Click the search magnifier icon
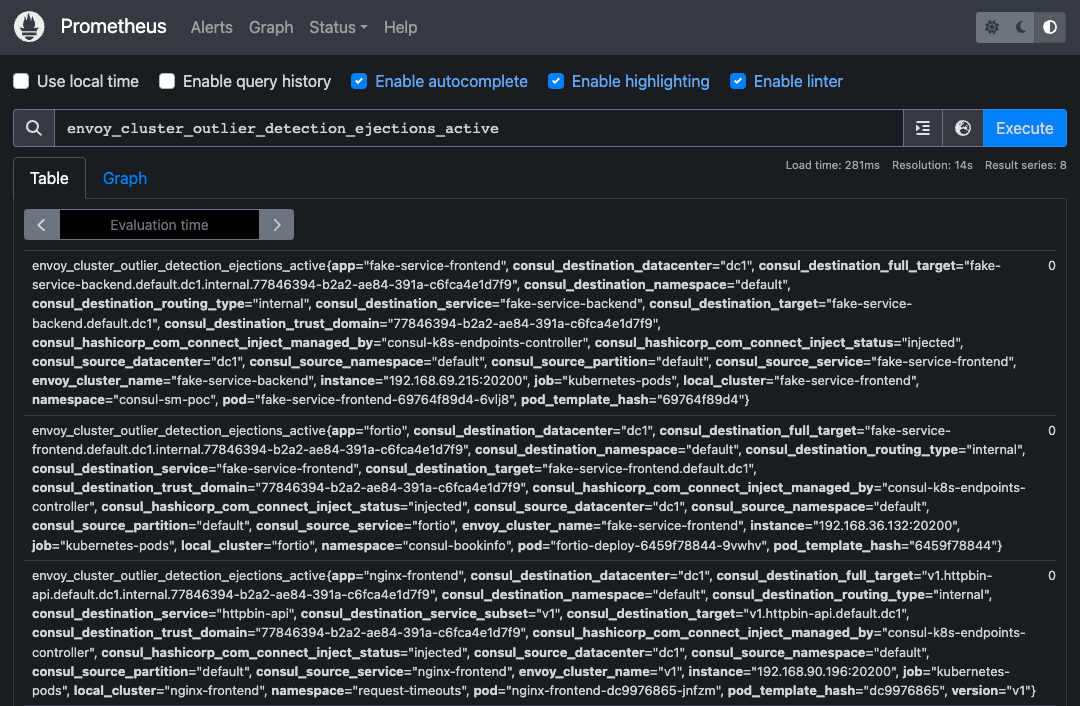 [33, 128]
